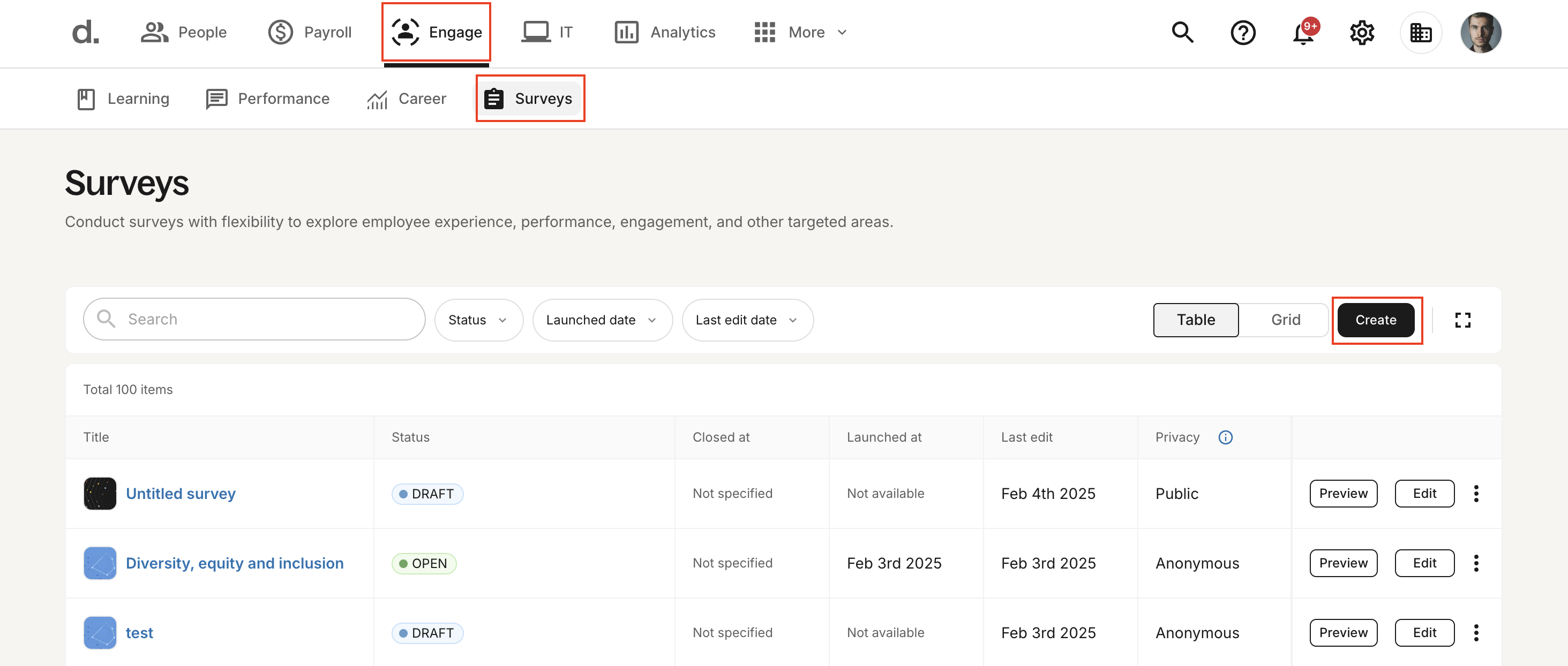Open the Diversity, equity and inclusion survey
The height and width of the screenshot is (666, 1568).
coord(234,563)
